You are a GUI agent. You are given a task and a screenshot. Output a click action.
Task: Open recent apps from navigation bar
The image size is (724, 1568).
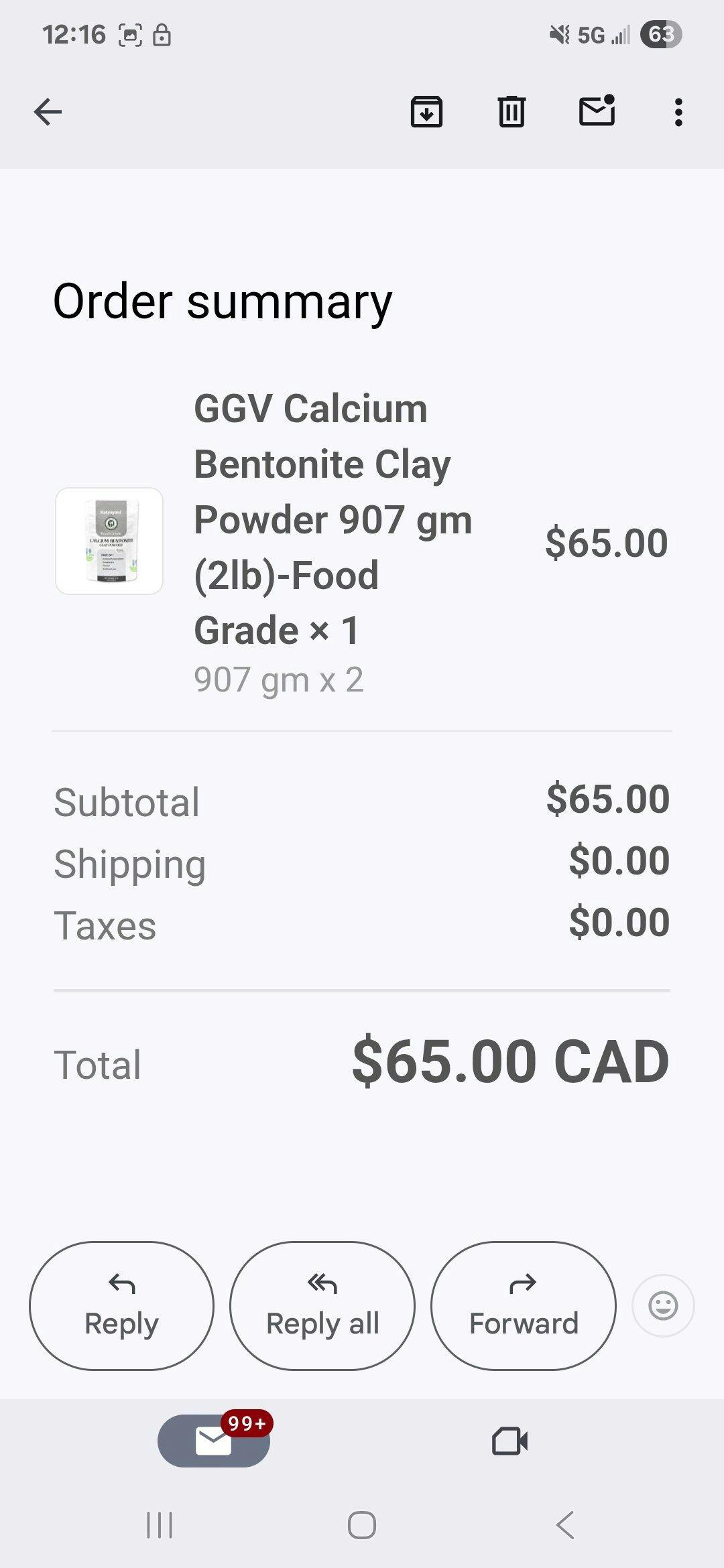(160, 1526)
